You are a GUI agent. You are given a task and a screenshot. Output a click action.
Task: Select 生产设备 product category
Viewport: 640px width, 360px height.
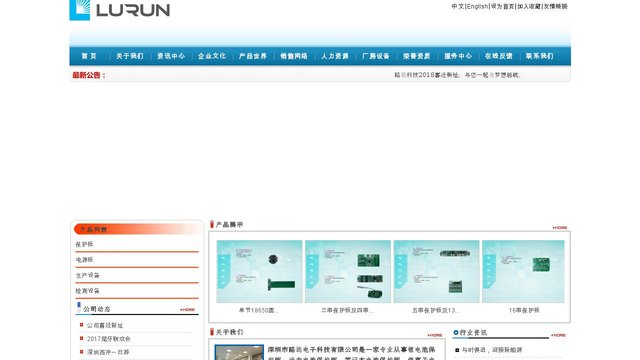[87, 275]
